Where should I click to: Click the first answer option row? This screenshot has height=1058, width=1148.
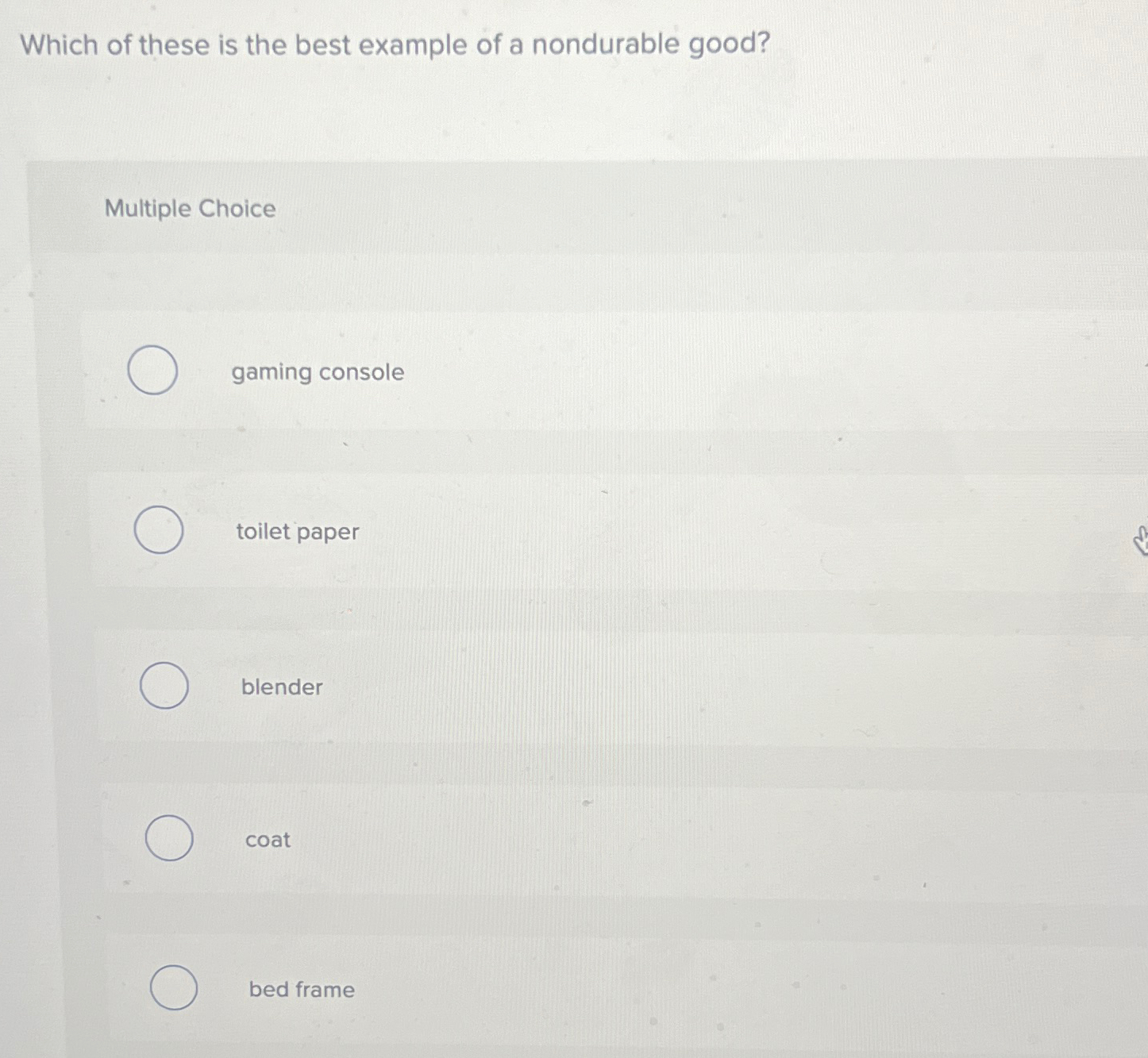click(x=556, y=371)
